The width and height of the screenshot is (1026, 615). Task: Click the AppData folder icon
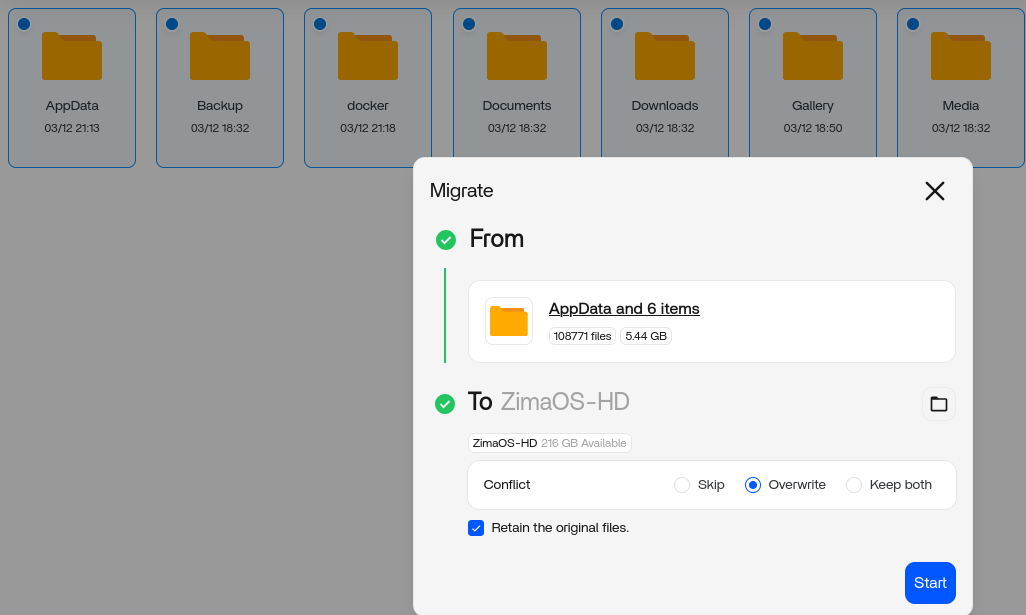pyautogui.click(x=72, y=56)
